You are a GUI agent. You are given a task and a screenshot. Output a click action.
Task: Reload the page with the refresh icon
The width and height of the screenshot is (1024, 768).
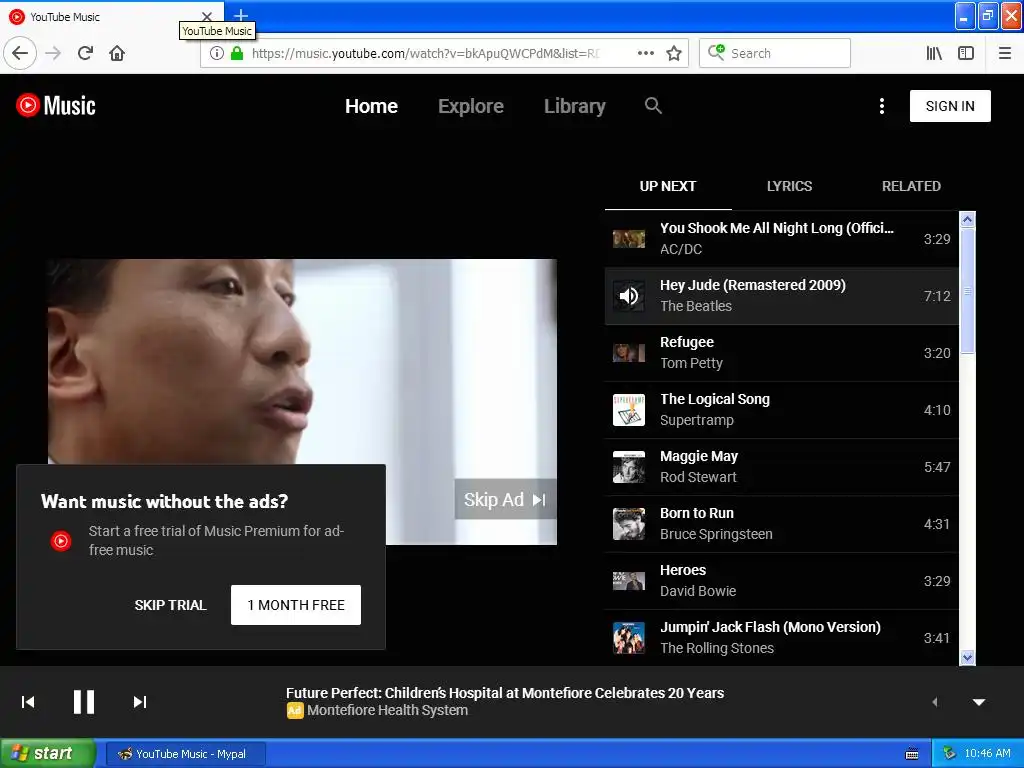point(85,53)
